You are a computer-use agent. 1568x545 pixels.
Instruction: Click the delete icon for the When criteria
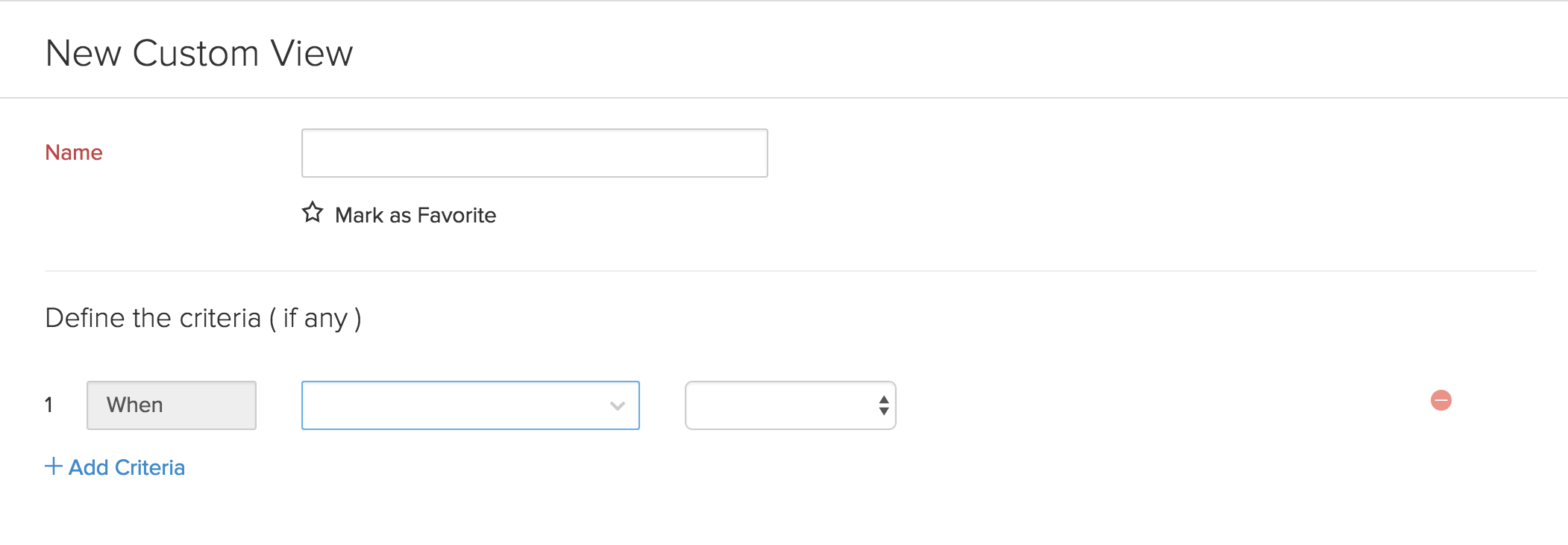click(x=1440, y=401)
